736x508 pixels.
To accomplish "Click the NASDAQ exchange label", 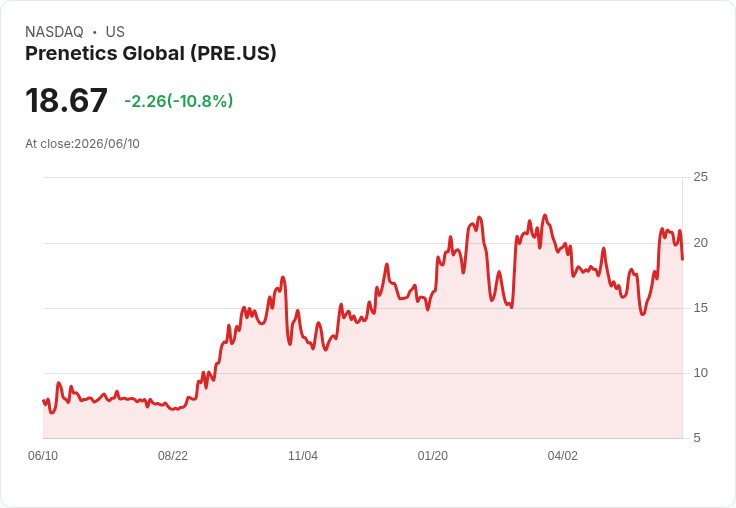I will point(54,32).
